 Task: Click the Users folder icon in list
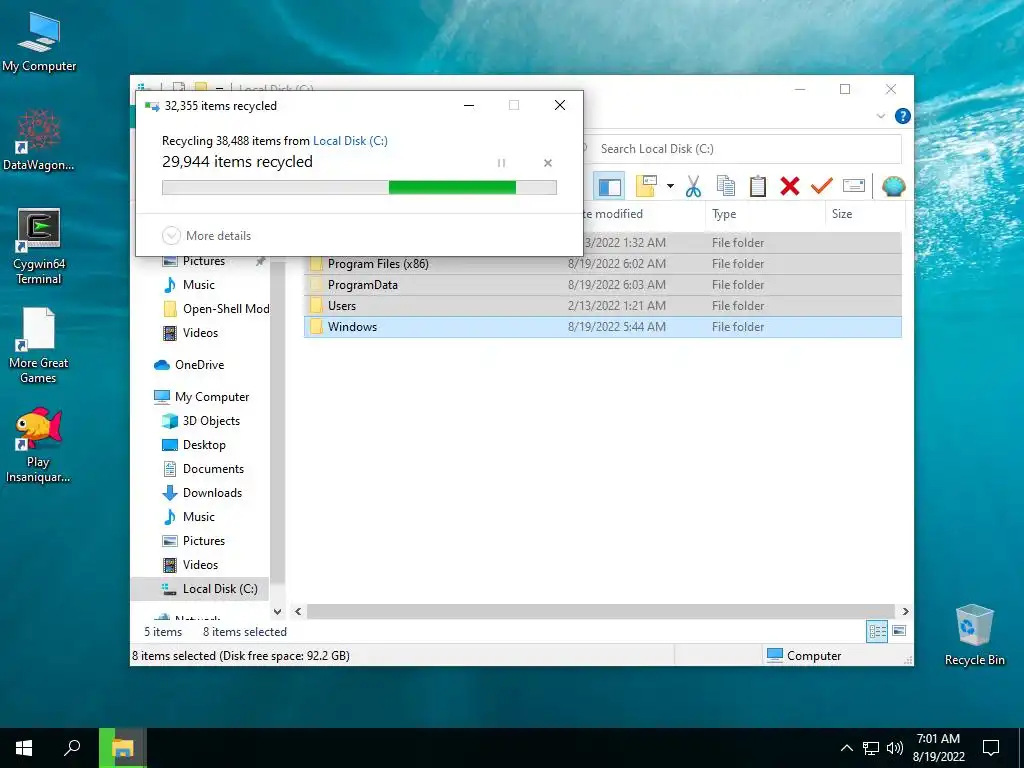[x=316, y=306]
